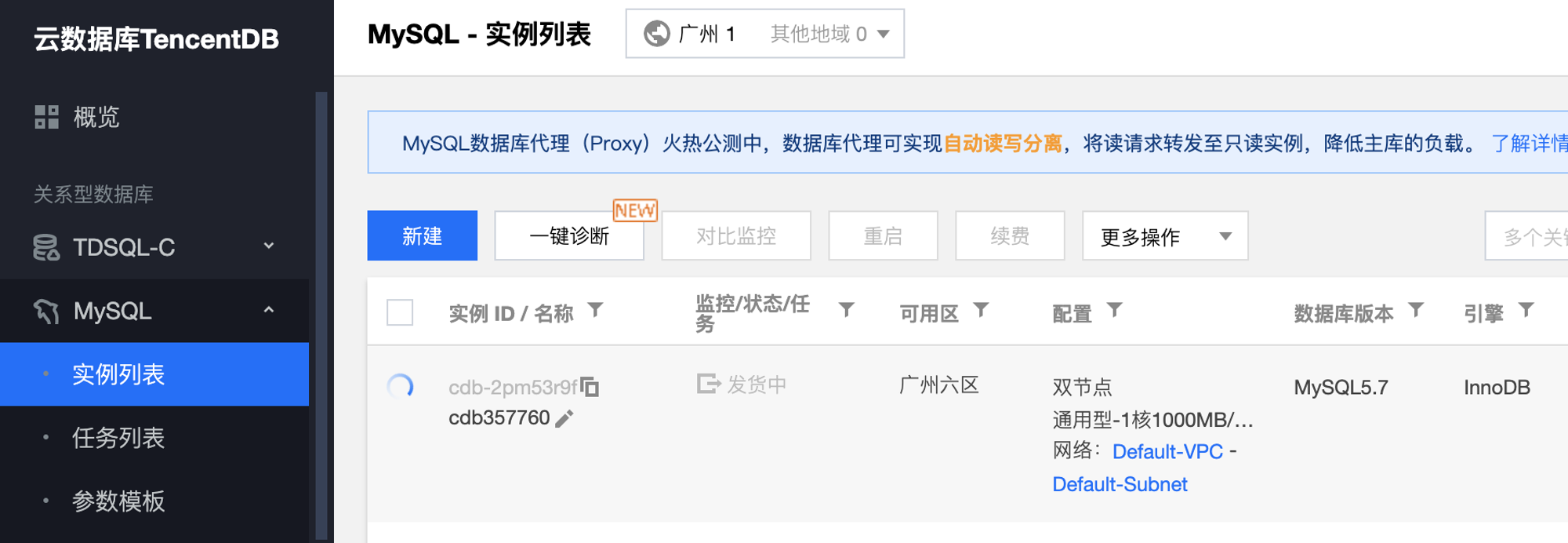Viewport: 1568px width, 543px height.
Task: Click the overview grid icon
Action: point(46,117)
